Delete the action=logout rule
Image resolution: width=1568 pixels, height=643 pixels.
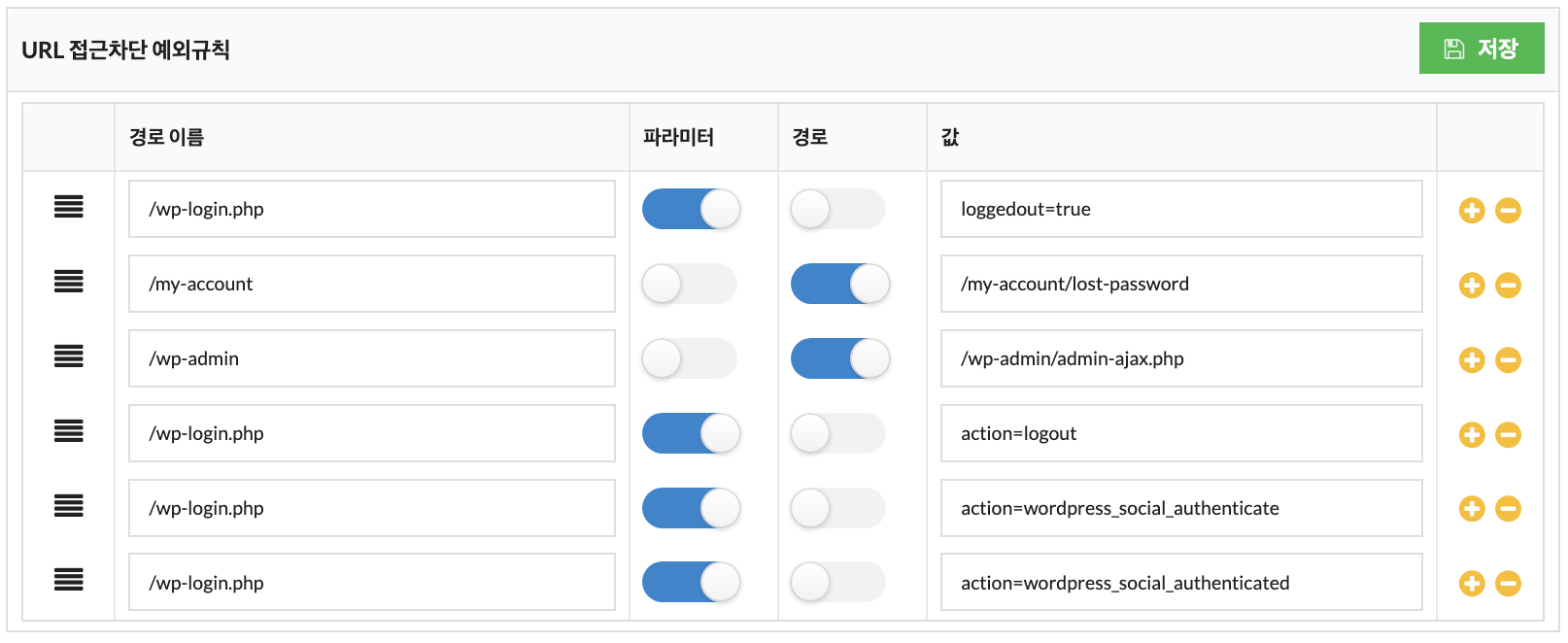1508,434
